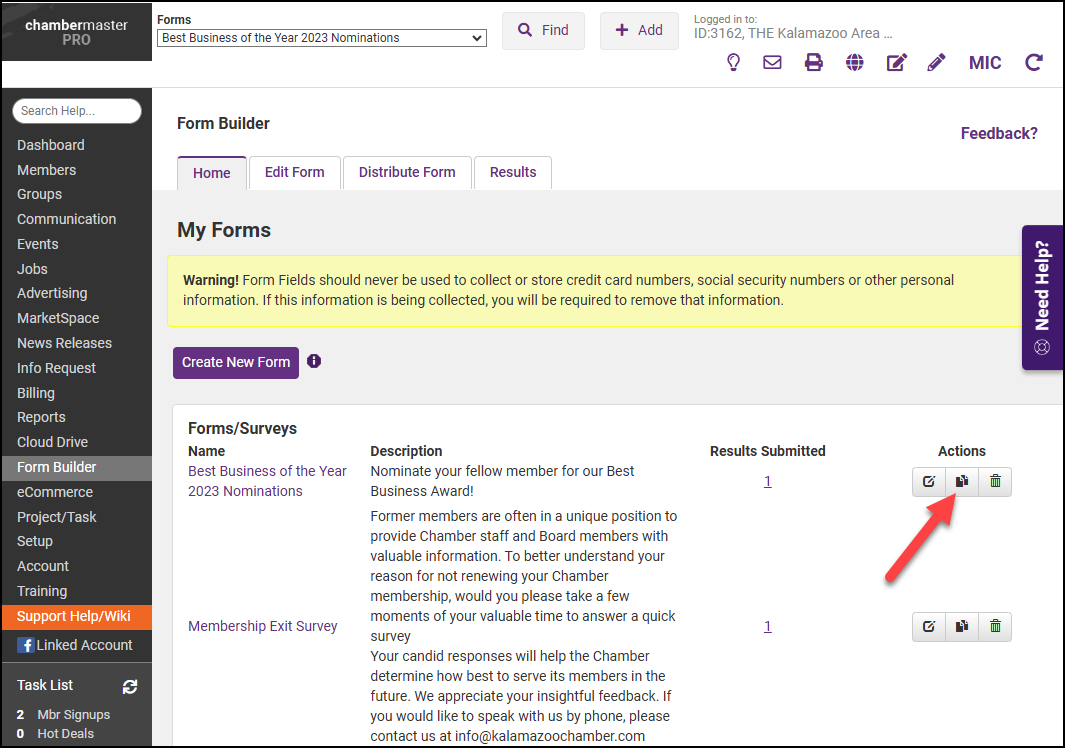Switch to the Edit Form tab

[x=294, y=172]
